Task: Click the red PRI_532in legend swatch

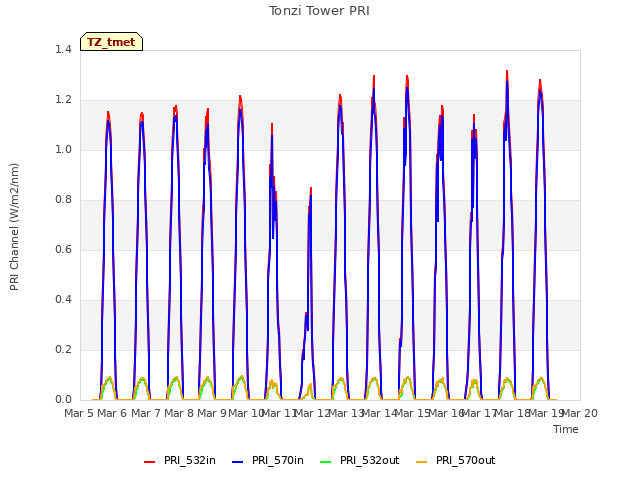Action: pyautogui.click(x=150, y=461)
